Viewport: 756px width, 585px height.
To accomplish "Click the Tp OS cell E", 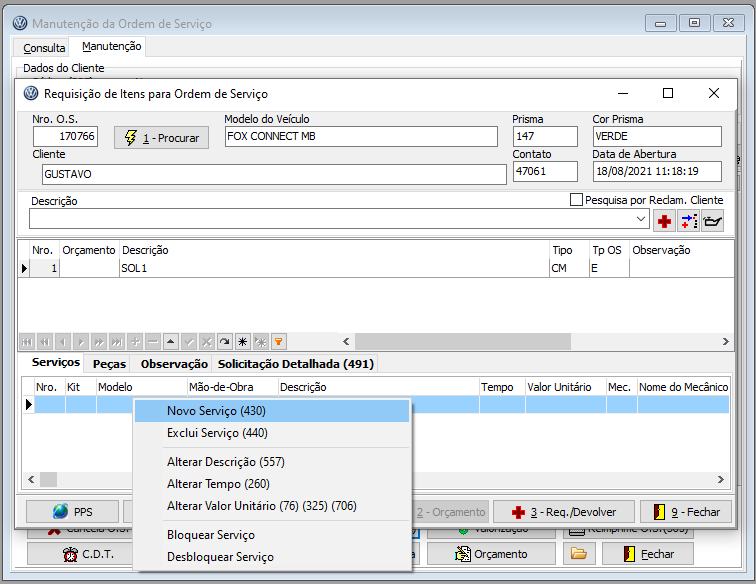I will pyautogui.click(x=609, y=269).
